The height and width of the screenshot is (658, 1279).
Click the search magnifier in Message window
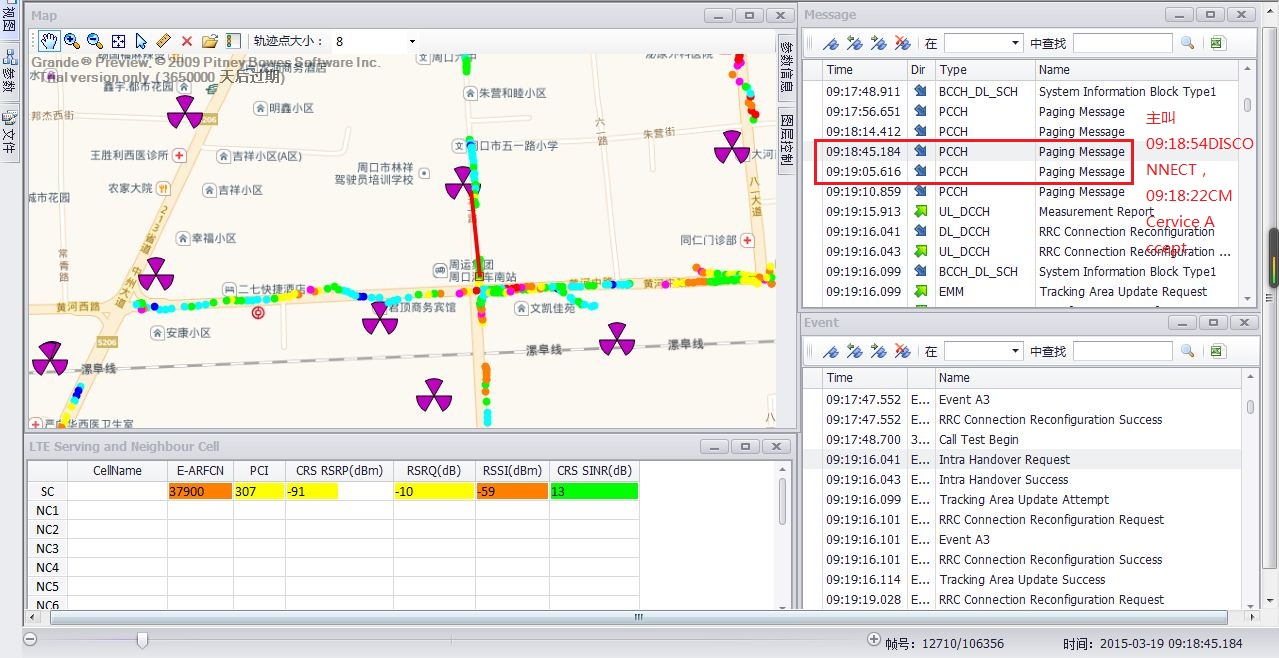(1188, 43)
